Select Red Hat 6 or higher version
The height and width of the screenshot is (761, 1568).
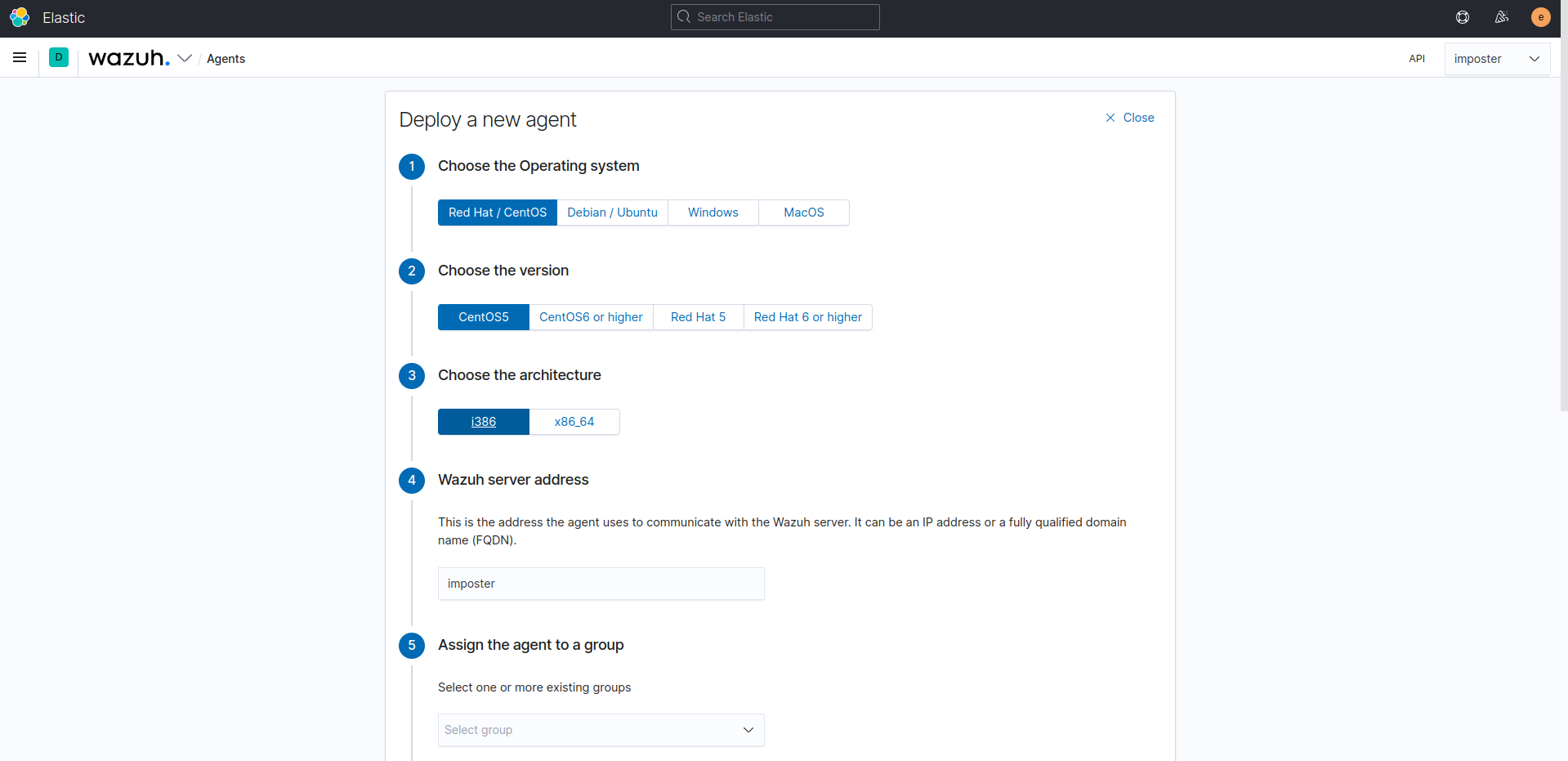coord(808,317)
